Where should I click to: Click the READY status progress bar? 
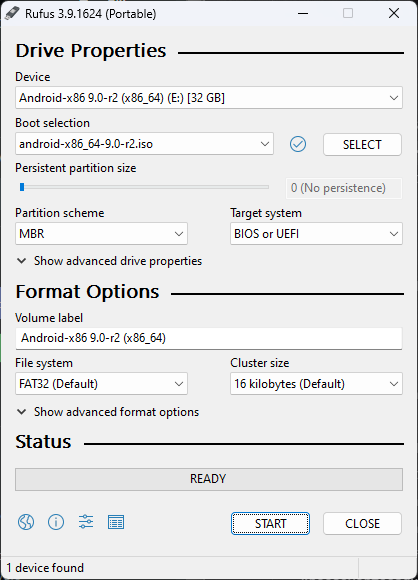tap(209, 479)
